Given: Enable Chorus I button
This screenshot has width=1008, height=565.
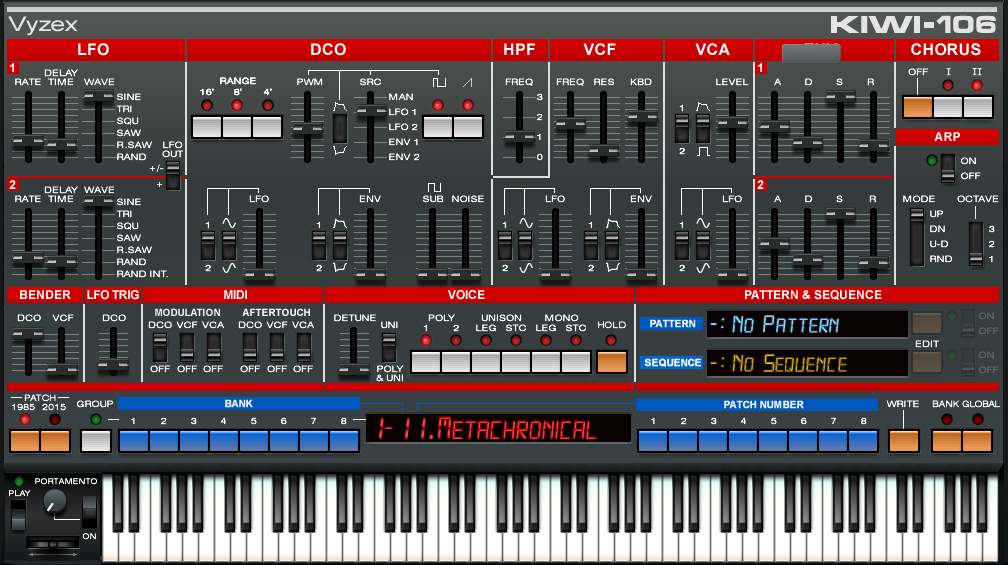Looking at the screenshot, I should pos(948,107).
